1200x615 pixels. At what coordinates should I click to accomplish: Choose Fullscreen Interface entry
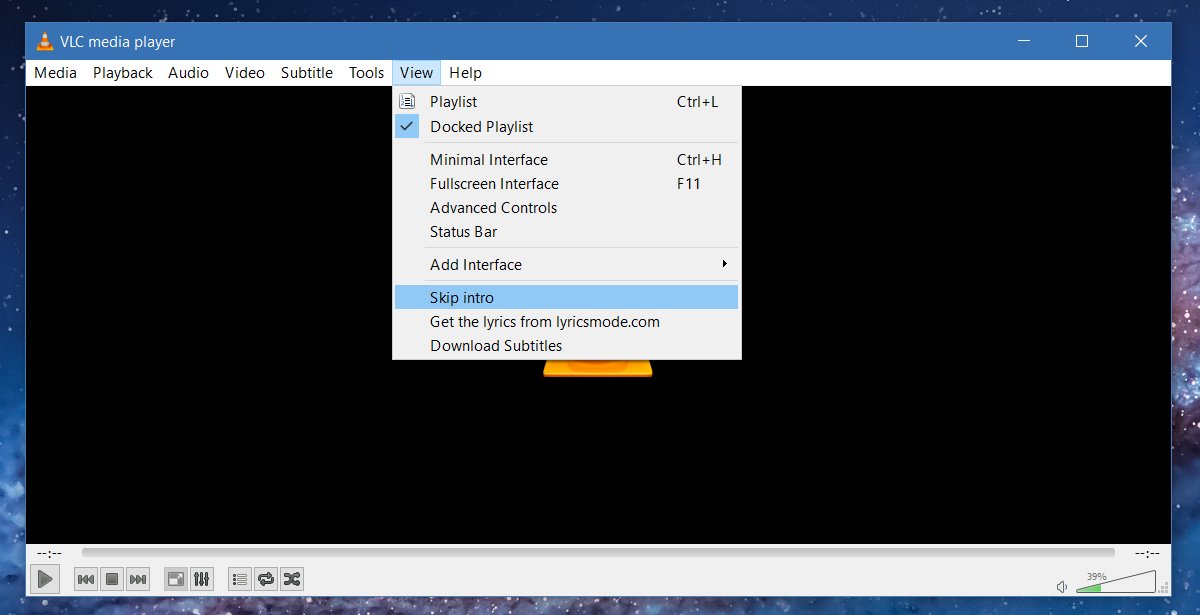tap(567, 184)
